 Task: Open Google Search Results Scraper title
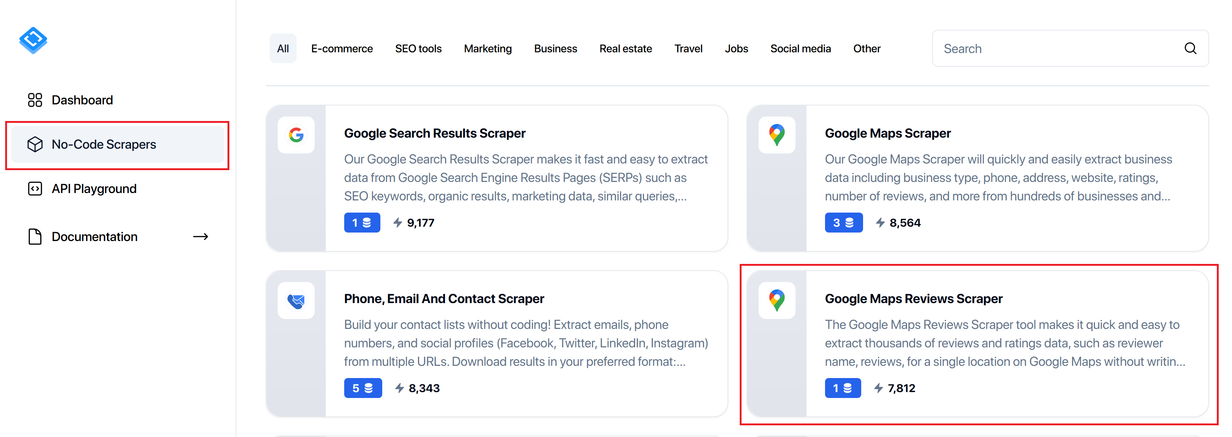435,133
